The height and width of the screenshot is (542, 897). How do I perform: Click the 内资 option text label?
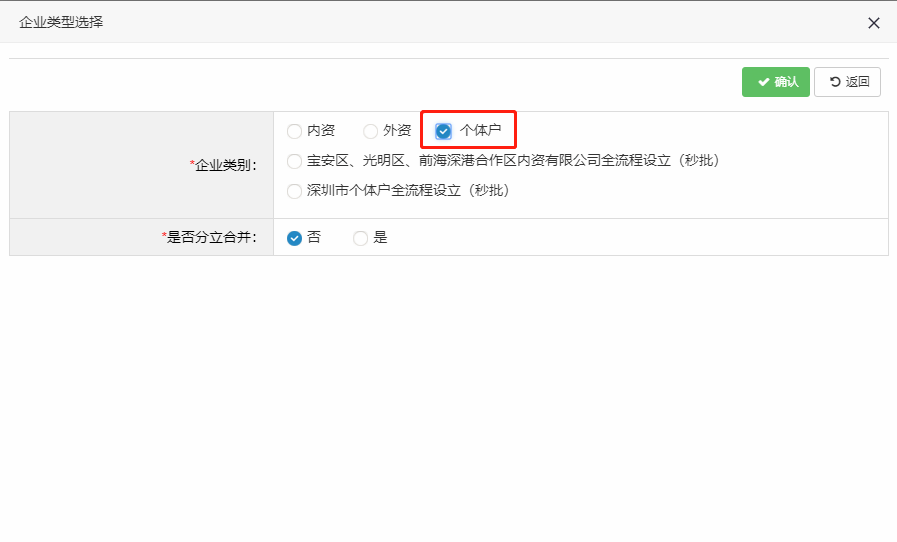click(x=321, y=131)
